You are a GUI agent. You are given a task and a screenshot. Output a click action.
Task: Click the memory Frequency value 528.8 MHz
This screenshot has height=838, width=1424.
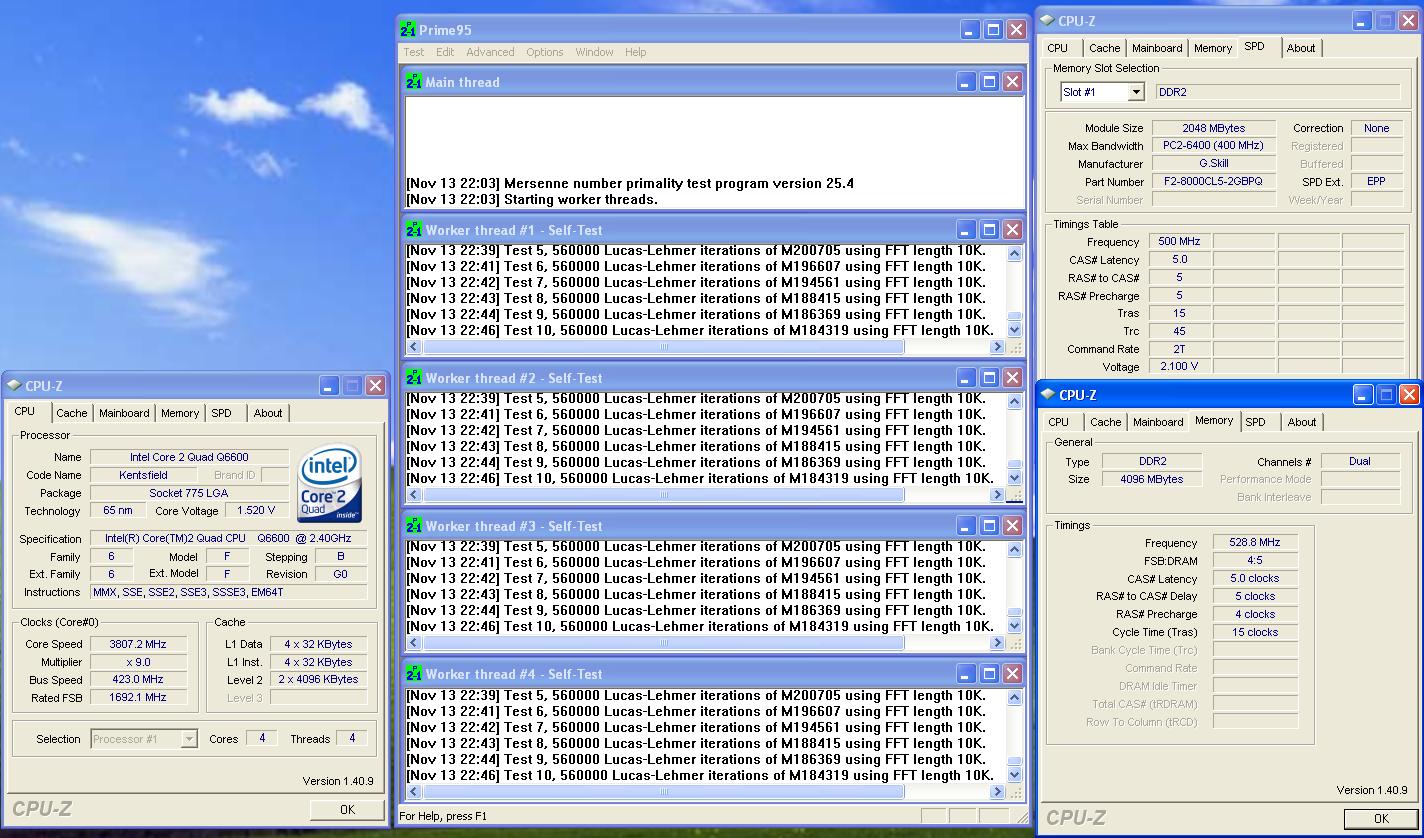[1254, 542]
